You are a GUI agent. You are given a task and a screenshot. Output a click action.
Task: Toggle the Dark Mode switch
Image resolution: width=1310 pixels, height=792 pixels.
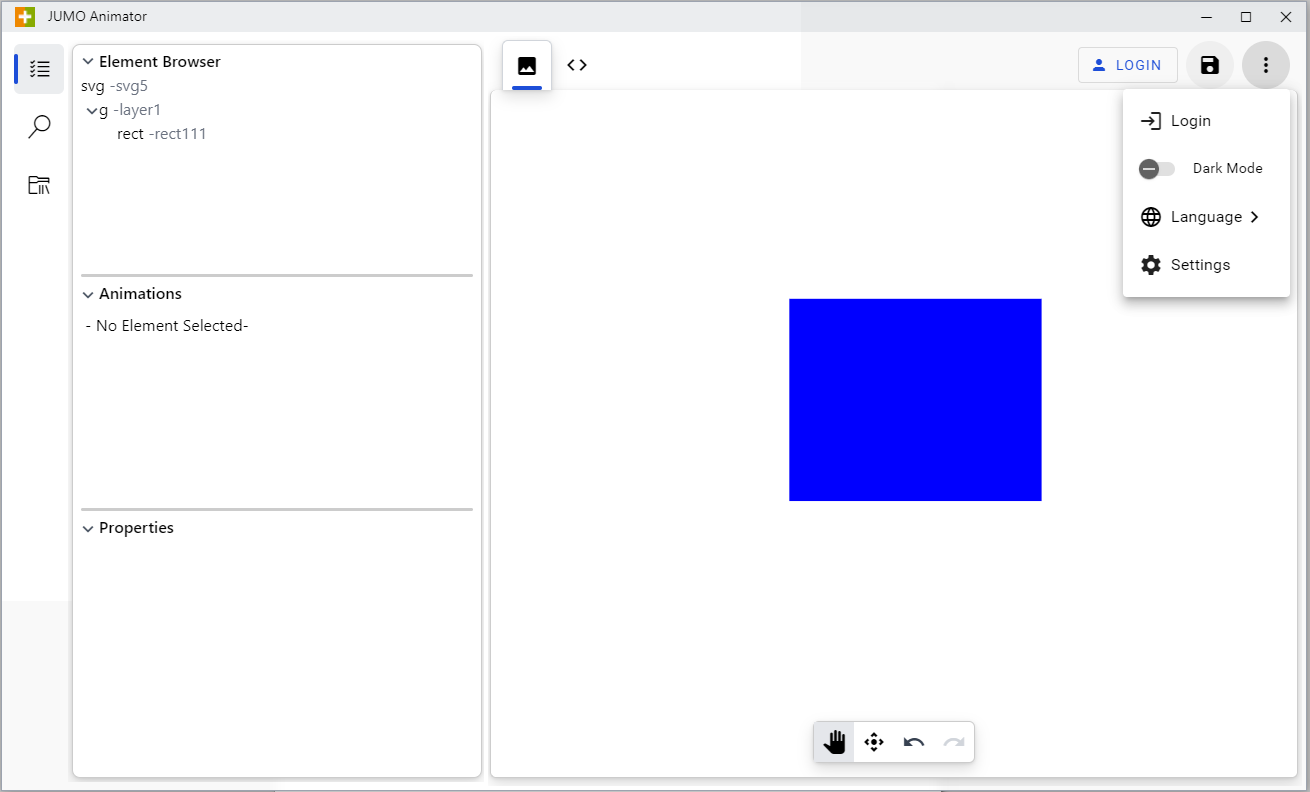pyautogui.click(x=1157, y=169)
